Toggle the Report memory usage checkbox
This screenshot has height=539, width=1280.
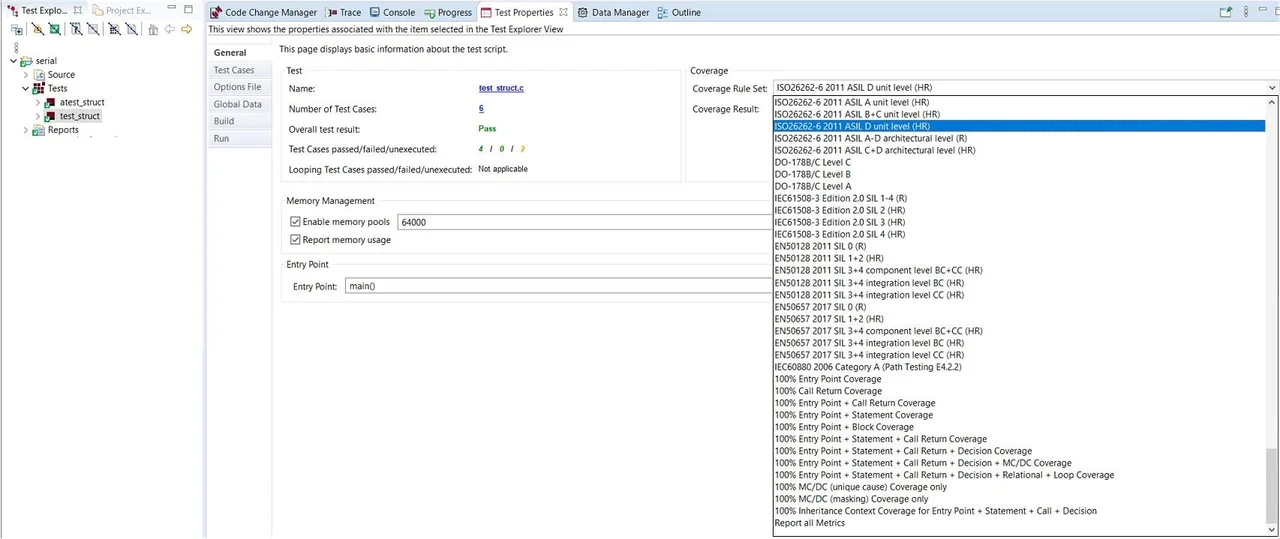coord(295,240)
